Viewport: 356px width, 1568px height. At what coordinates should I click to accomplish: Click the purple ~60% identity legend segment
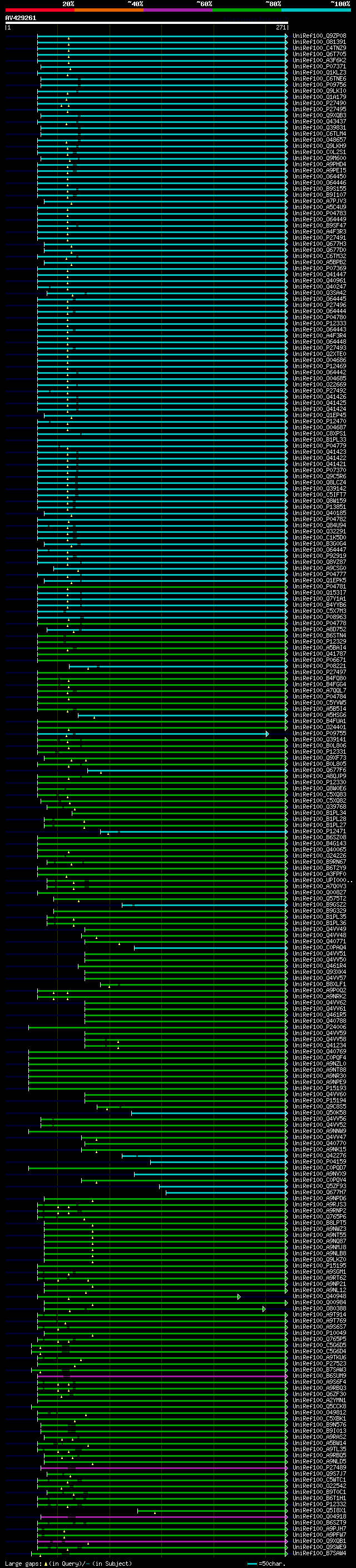tap(179, 10)
